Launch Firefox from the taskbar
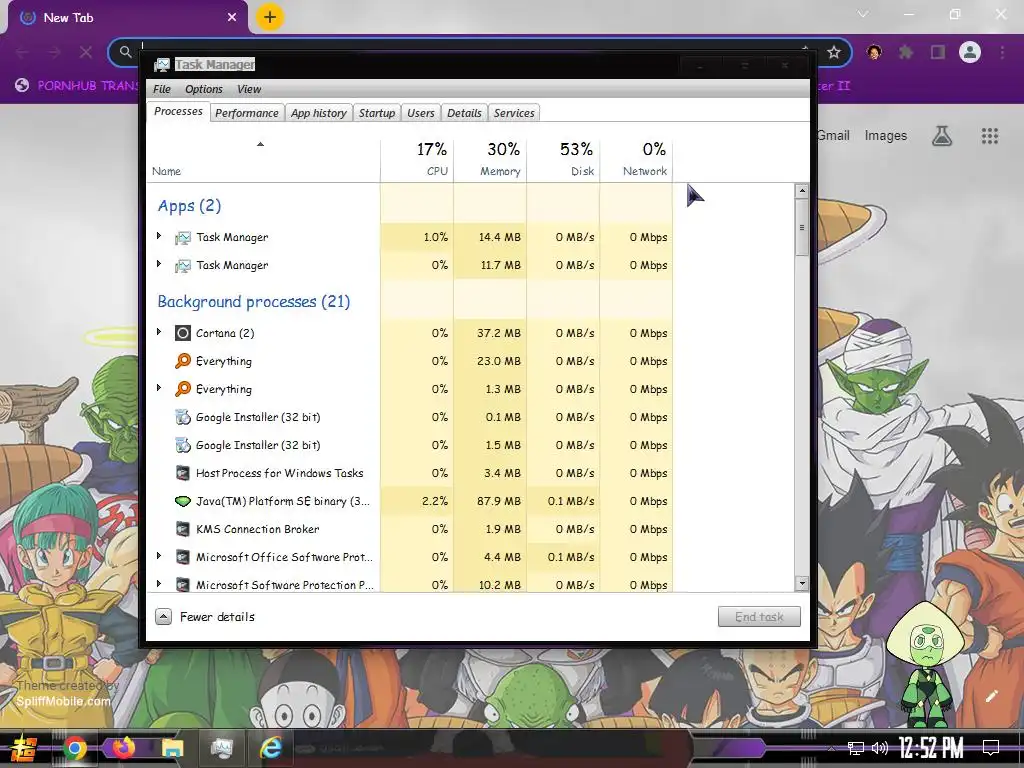This screenshot has height=768, width=1024. (x=123, y=748)
